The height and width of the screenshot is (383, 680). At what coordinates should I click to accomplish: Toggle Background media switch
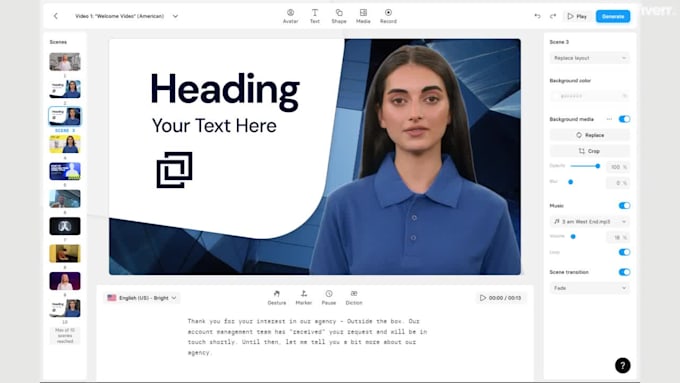(624, 119)
